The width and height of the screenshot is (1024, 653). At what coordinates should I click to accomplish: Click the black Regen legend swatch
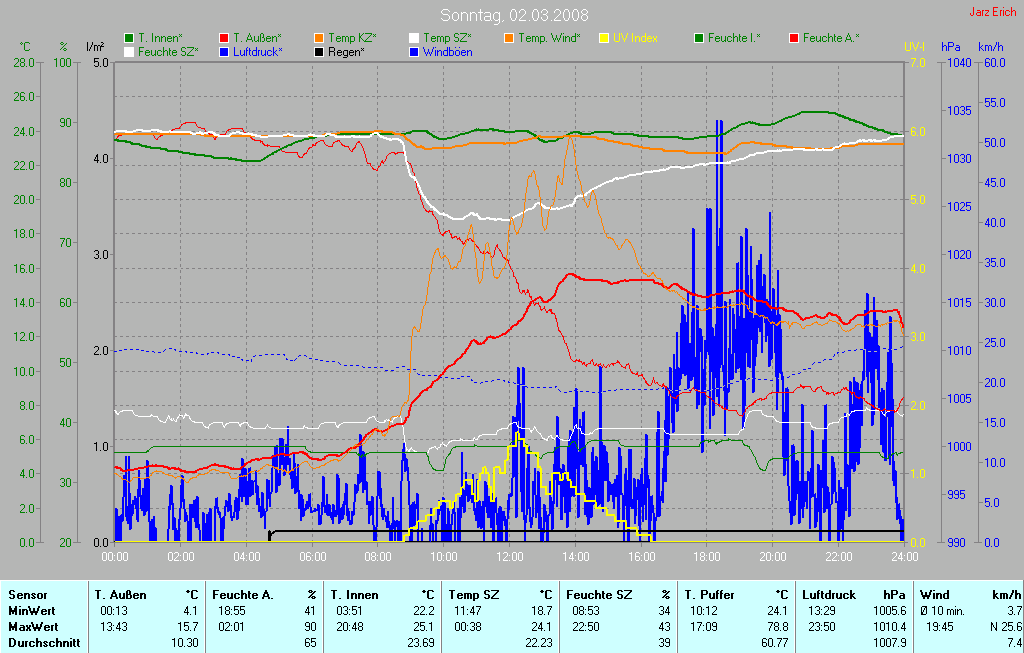[319, 51]
